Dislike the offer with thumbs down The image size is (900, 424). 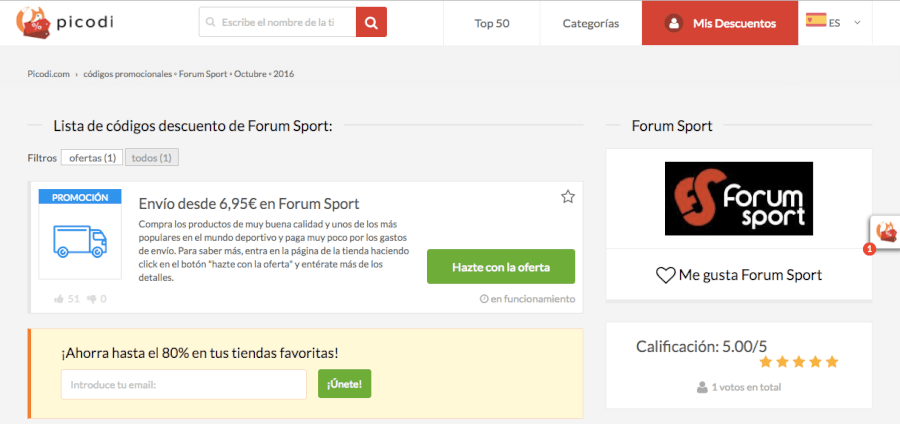click(x=91, y=299)
